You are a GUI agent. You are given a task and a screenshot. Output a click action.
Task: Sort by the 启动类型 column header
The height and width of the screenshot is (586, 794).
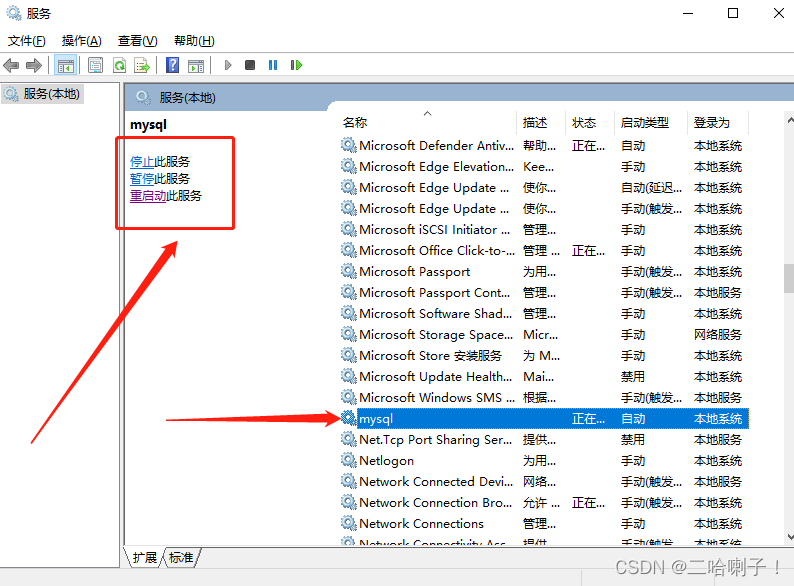coord(651,123)
